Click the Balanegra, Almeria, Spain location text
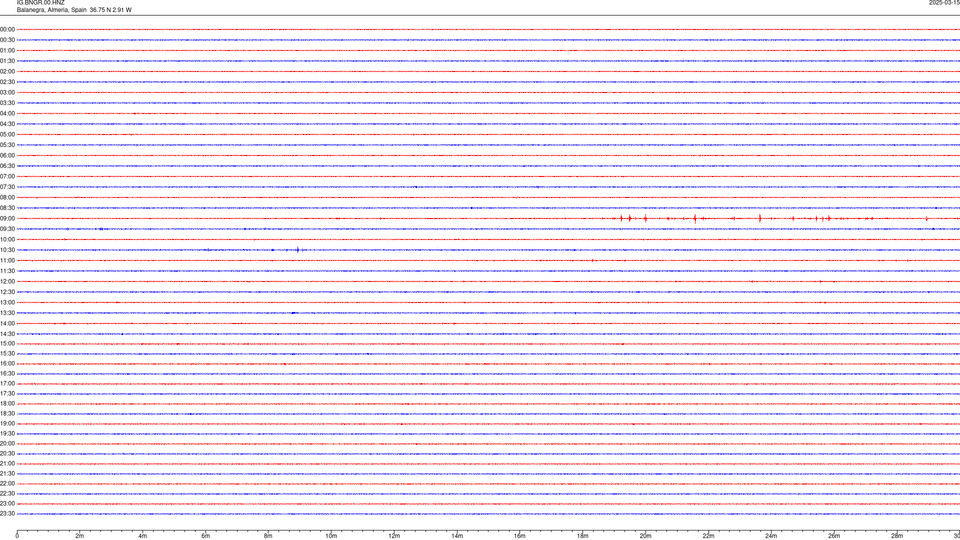This screenshot has width=960, height=540. click(52, 10)
